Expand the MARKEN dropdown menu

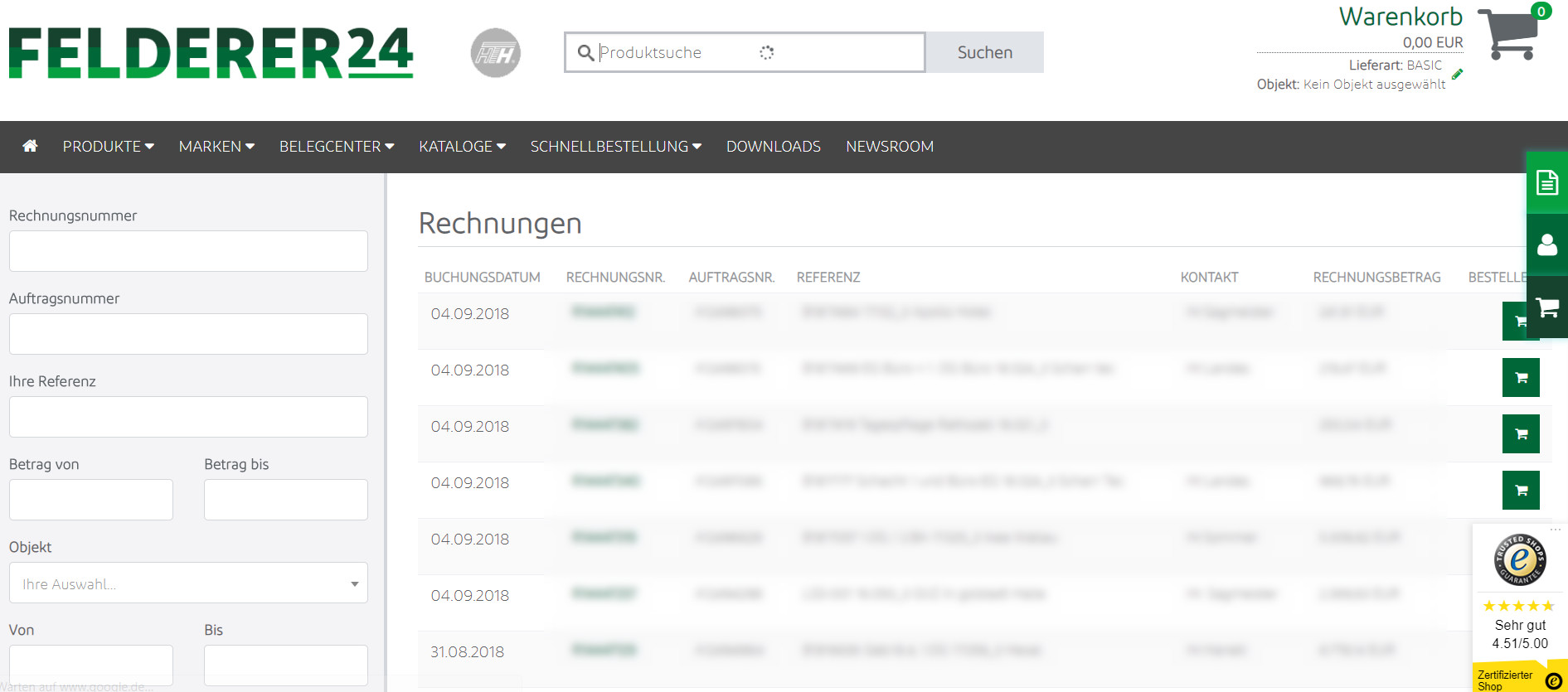216,147
